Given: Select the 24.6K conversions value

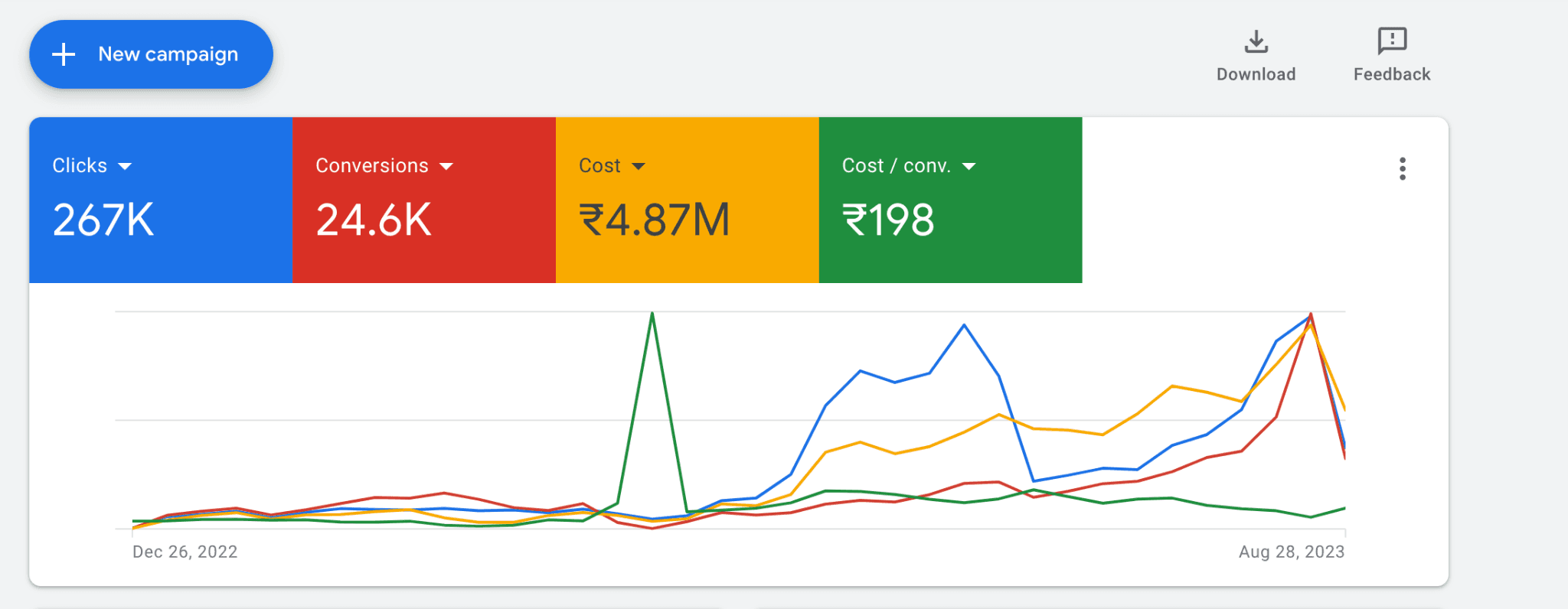Looking at the screenshot, I should pos(374,220).
